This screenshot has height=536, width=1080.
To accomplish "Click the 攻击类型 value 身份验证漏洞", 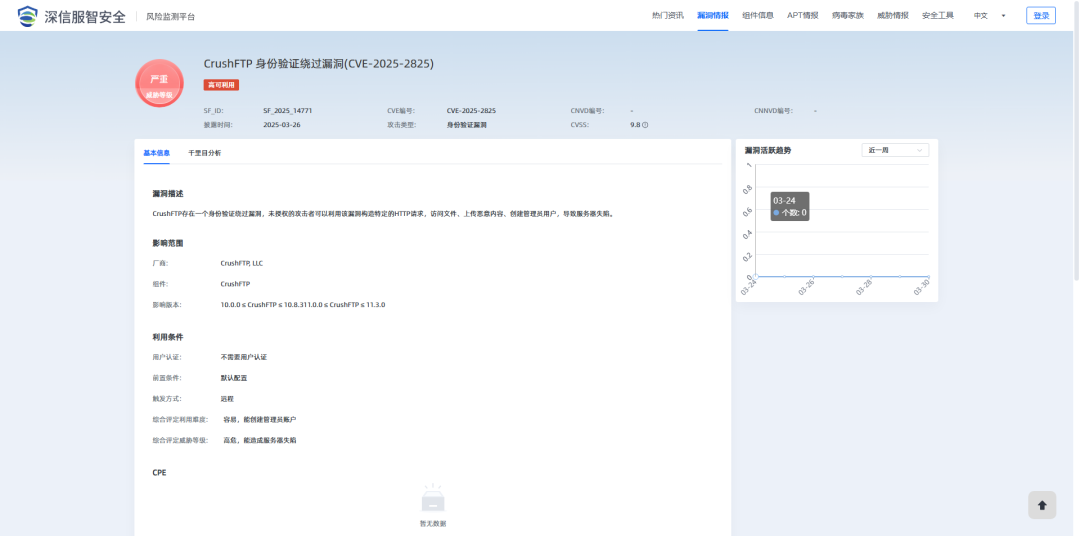I will point(467,125).
